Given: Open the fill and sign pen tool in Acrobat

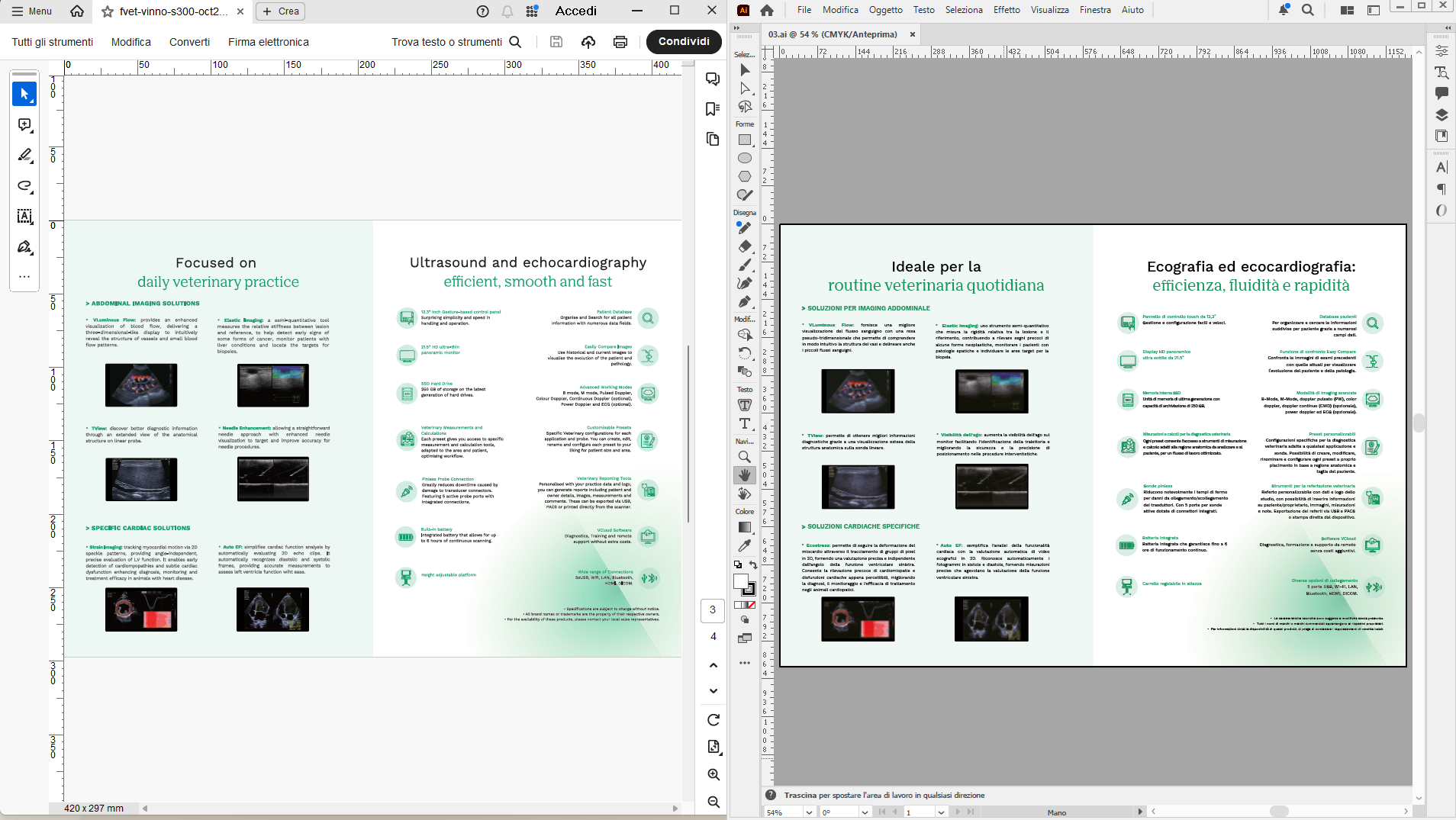Looking at the screenshot, I should coord(24,247).
